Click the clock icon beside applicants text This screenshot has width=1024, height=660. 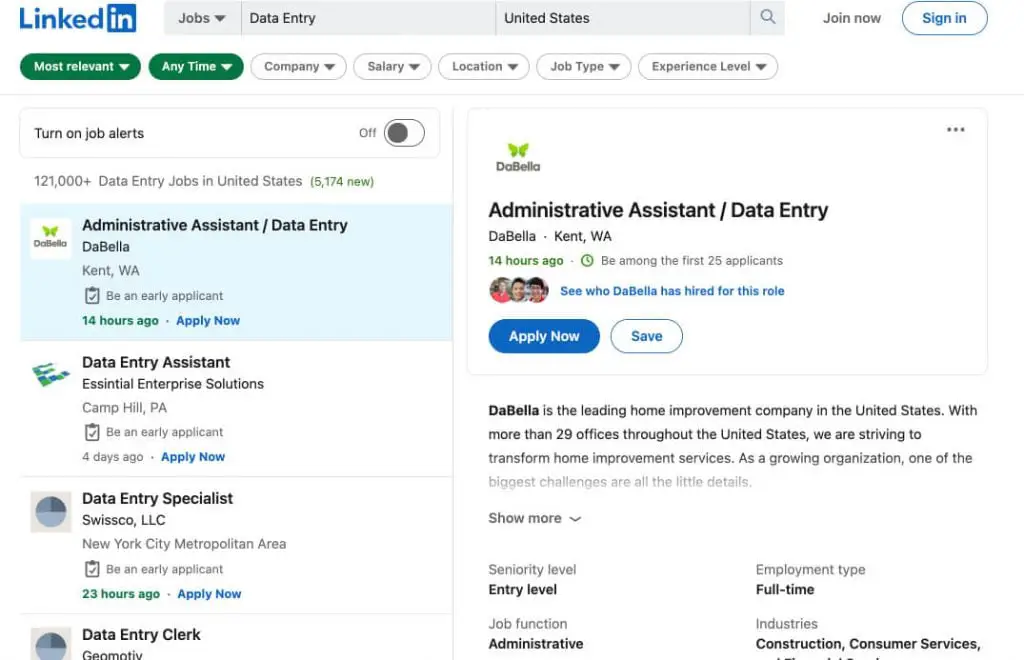[587, 260]
